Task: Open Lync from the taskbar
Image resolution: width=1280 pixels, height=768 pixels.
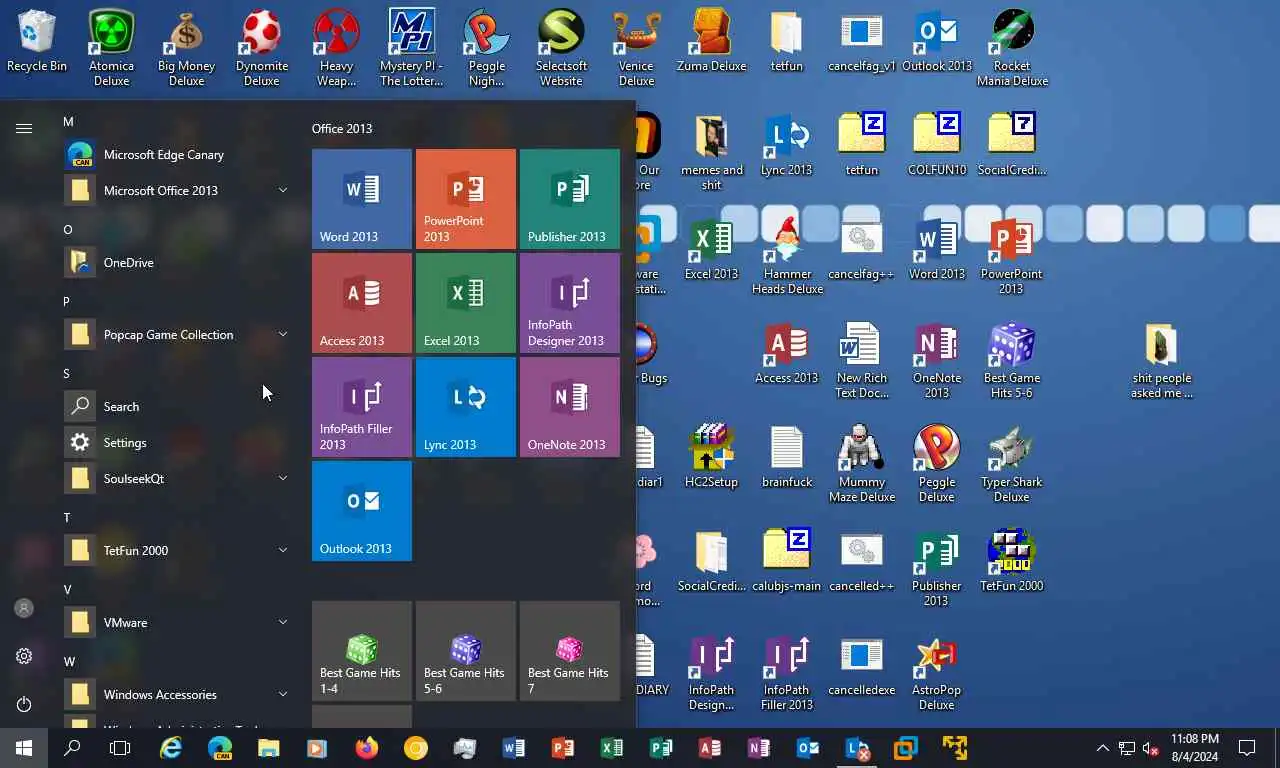Action: point(858,747)
